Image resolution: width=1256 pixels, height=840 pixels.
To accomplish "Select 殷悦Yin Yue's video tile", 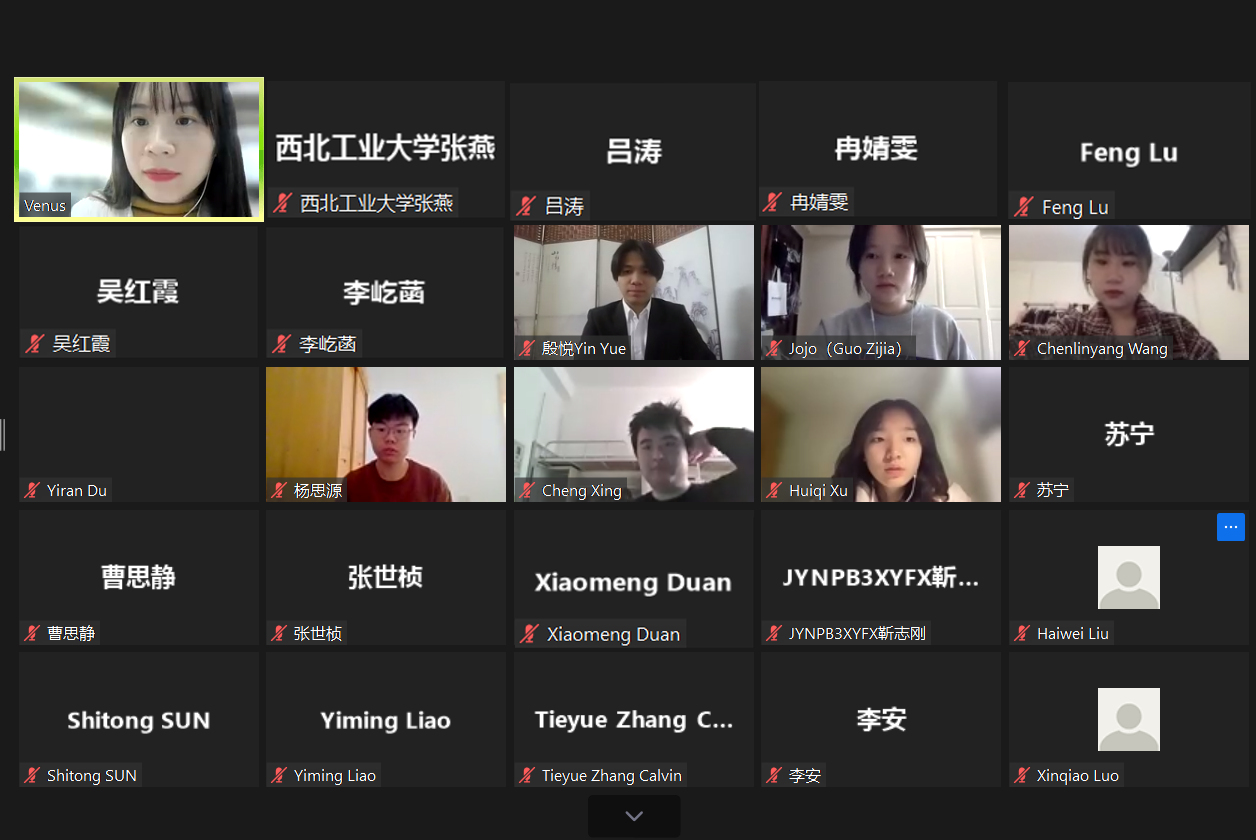I will click(634, 292).
